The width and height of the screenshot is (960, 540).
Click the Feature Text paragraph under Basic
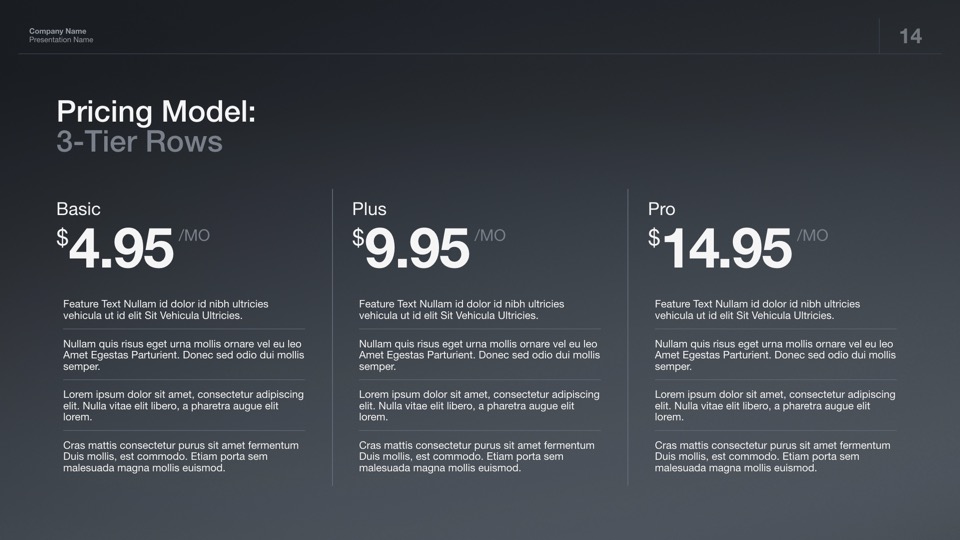pos(166,310)
